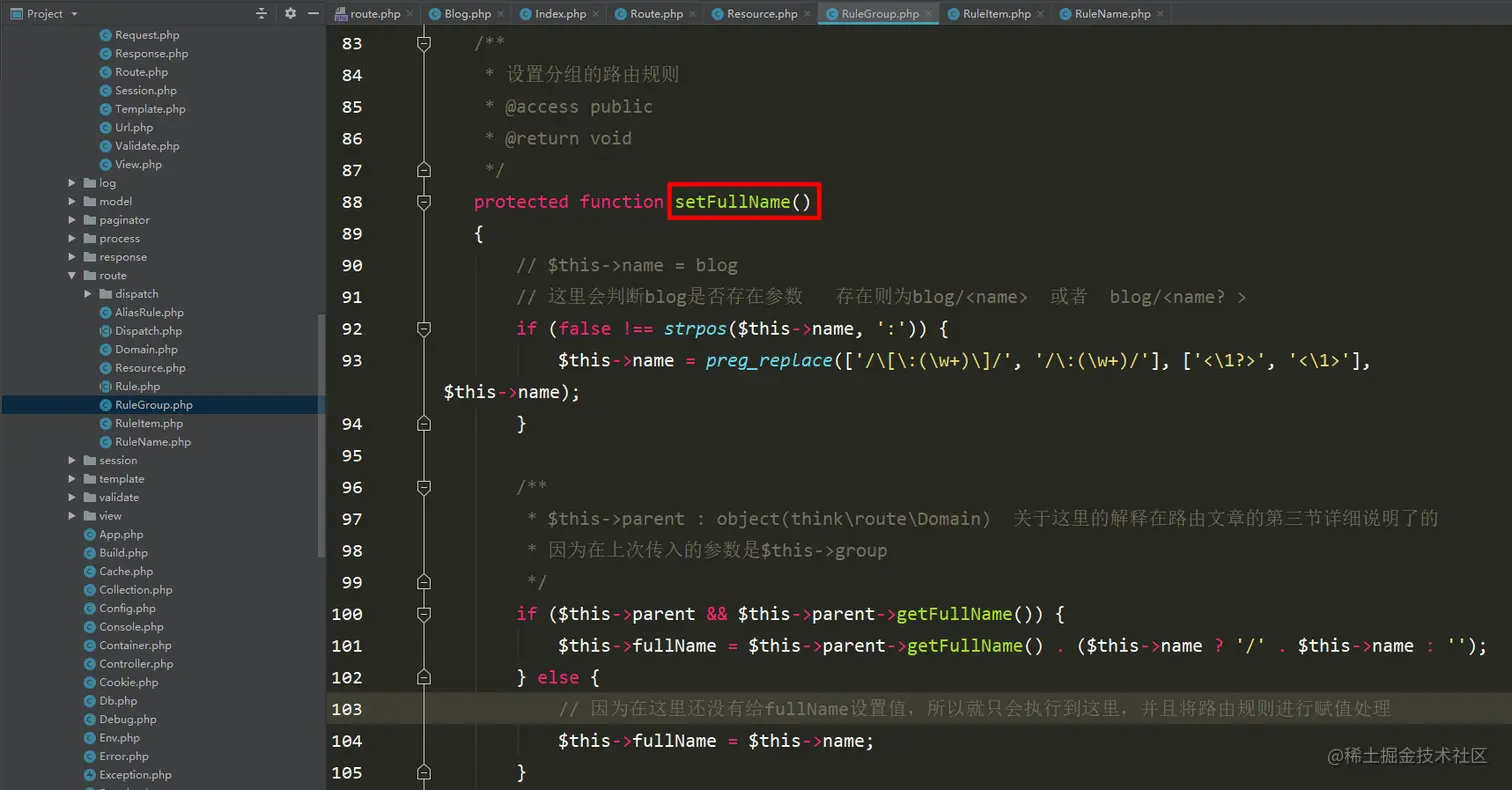This screenshot has width=1512, height=790.
Task: Switch to the Blog.php tab
Action: [x=468, y=14]
